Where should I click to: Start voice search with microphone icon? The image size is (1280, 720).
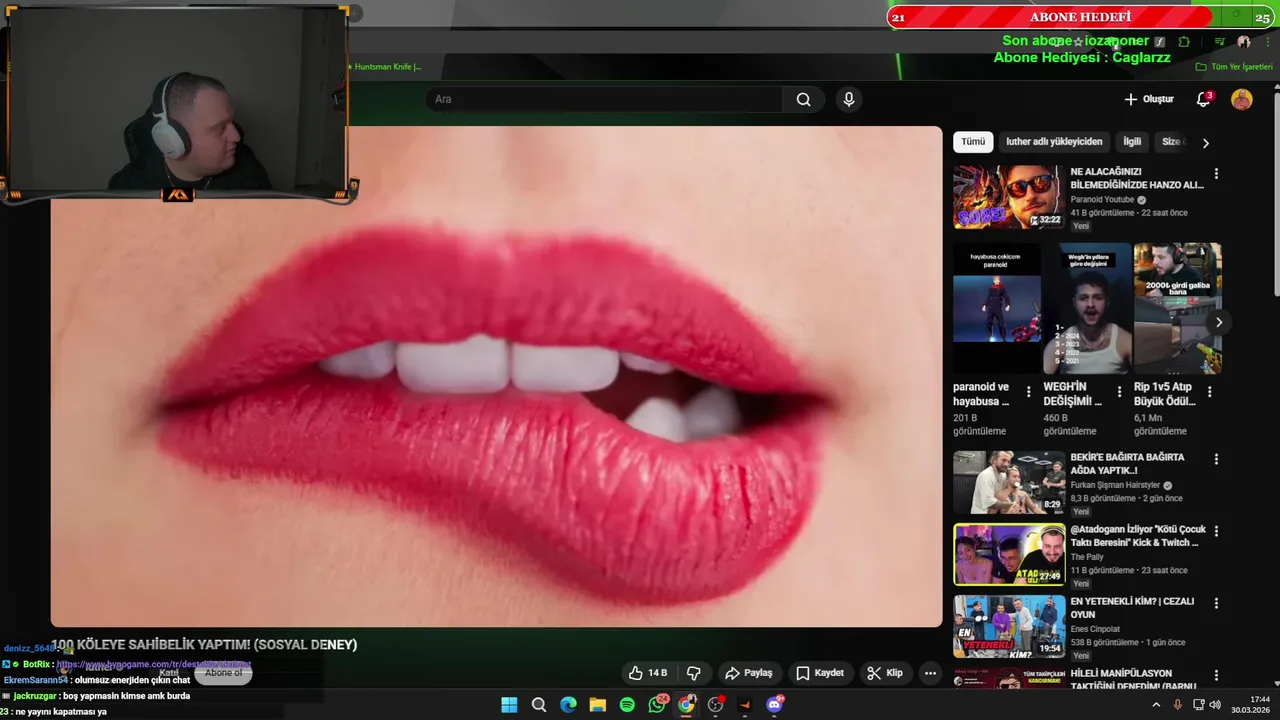tap(849, 99)
